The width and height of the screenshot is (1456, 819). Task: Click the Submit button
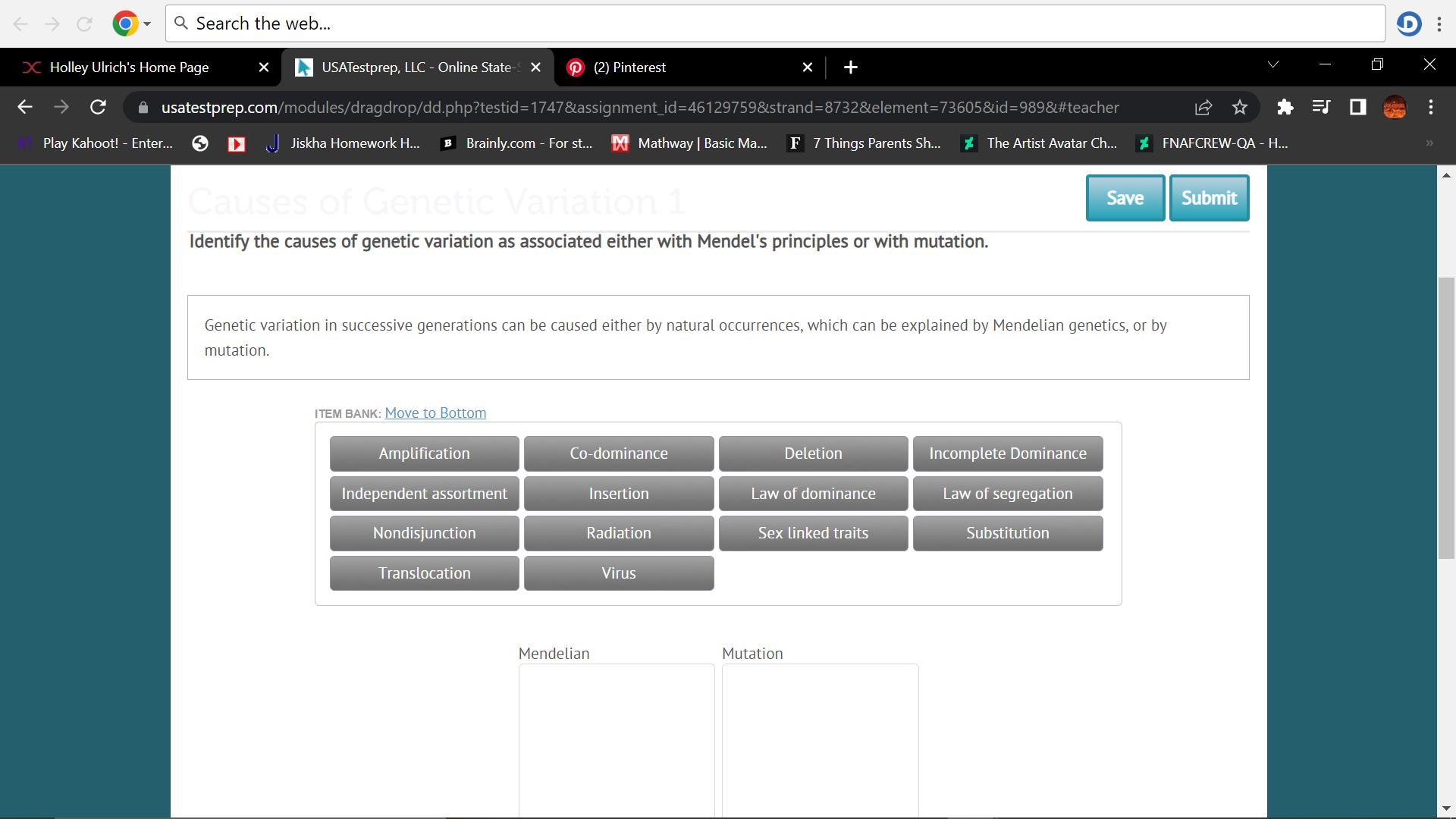[1209, 198]
